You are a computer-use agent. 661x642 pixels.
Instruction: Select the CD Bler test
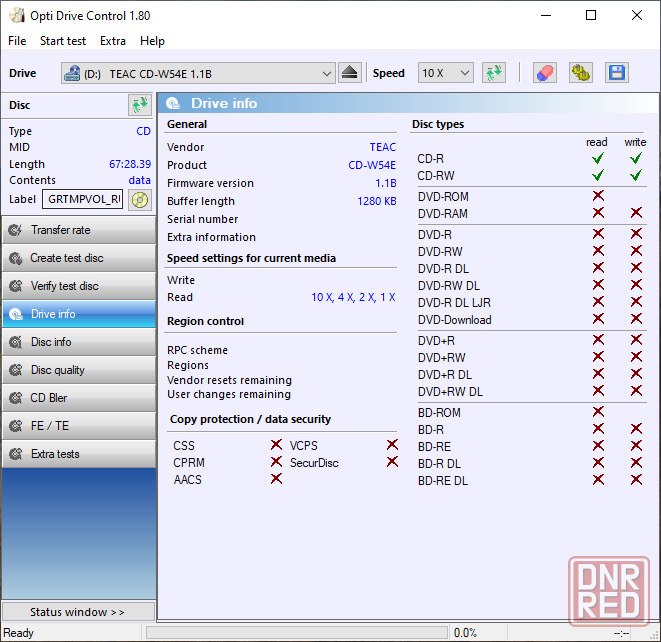point(78,398)
